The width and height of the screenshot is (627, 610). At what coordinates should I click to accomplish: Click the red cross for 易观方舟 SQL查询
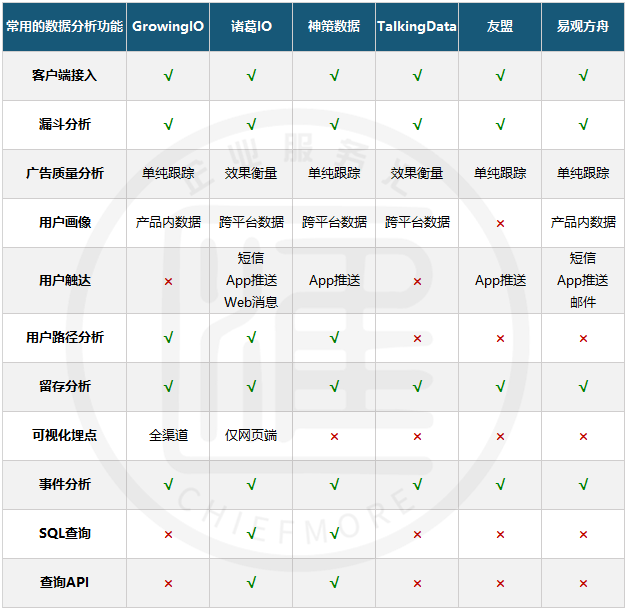point(583,535)
